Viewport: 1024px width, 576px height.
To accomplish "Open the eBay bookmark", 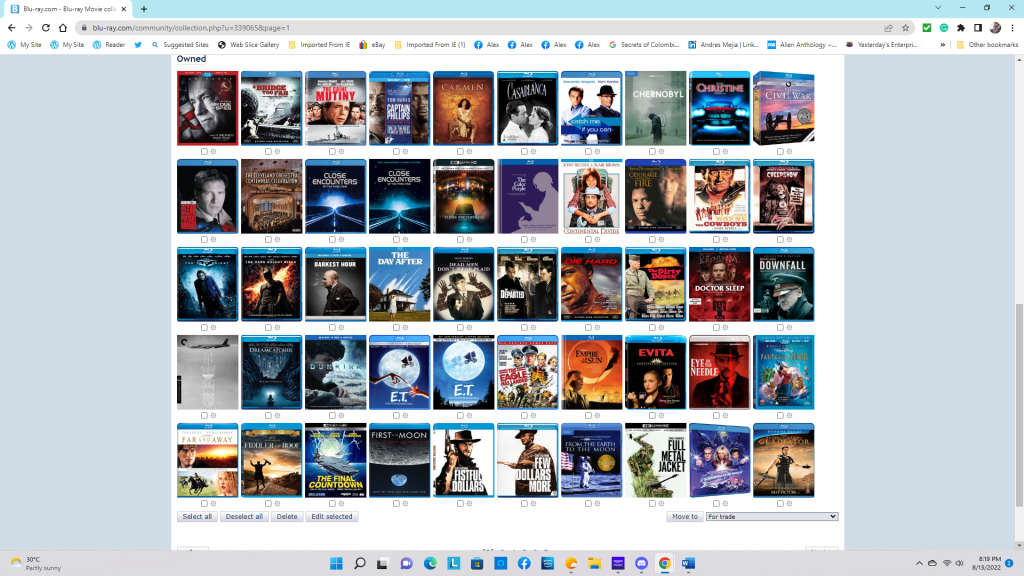I will 372,45.
